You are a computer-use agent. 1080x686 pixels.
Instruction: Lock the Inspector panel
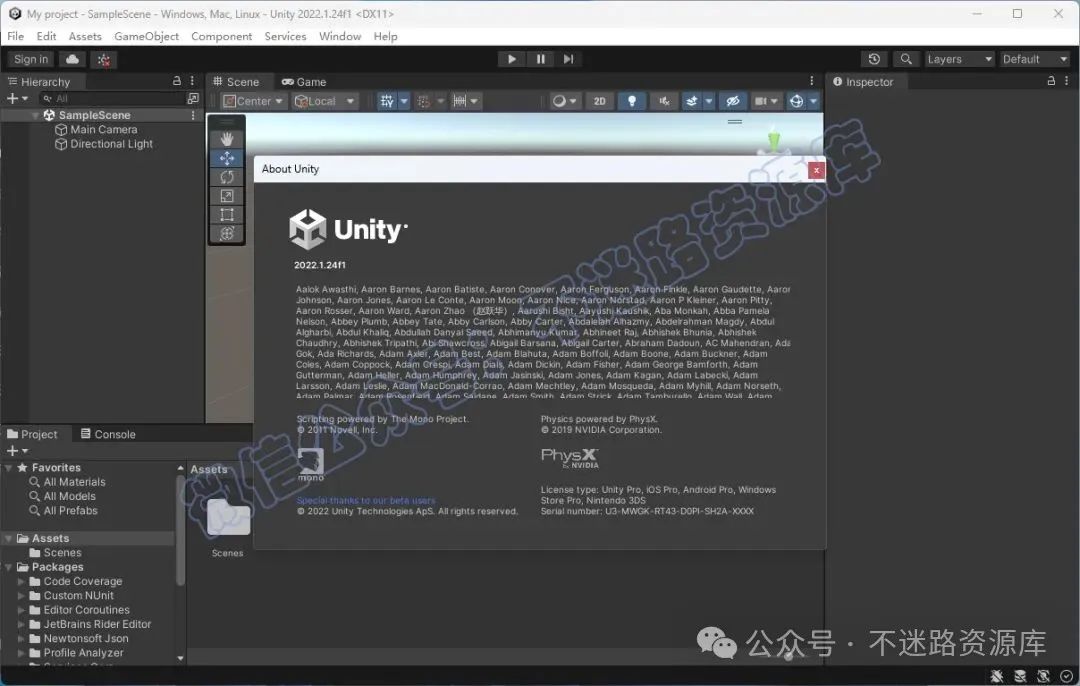tap(1051, 81)
